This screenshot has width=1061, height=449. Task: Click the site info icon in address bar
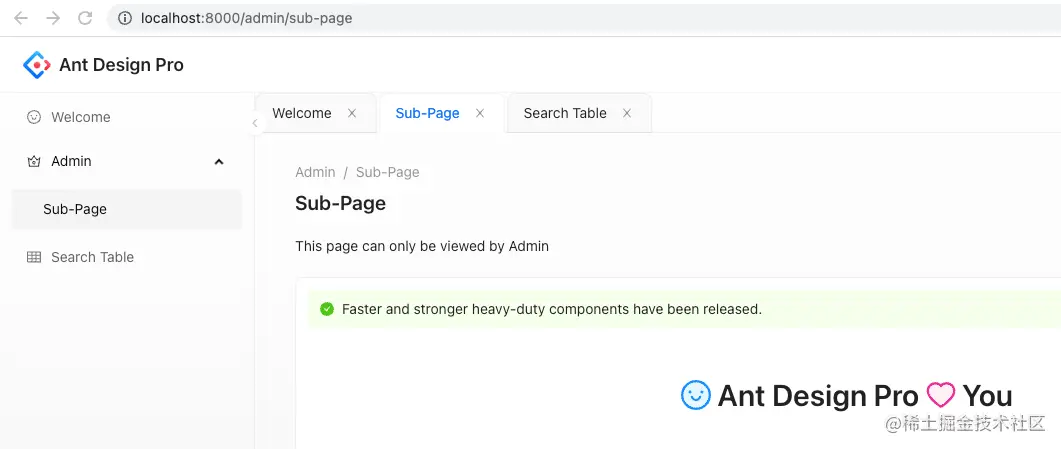(125, 18)
